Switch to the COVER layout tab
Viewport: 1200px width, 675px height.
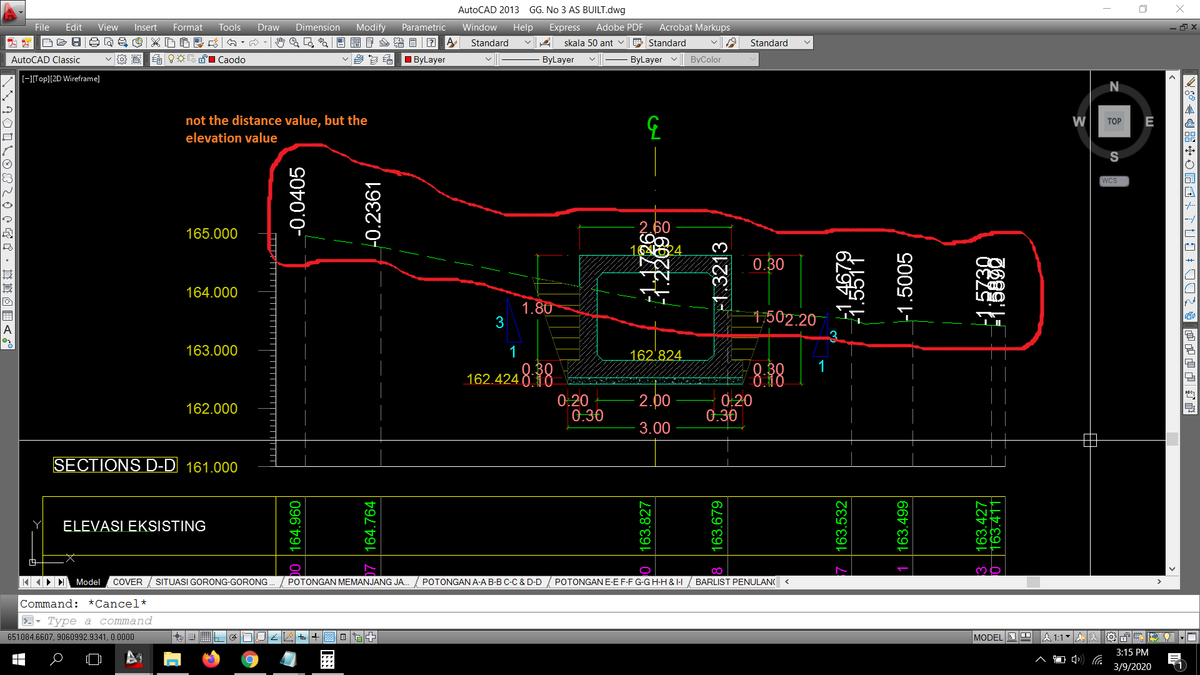[127, 582]
